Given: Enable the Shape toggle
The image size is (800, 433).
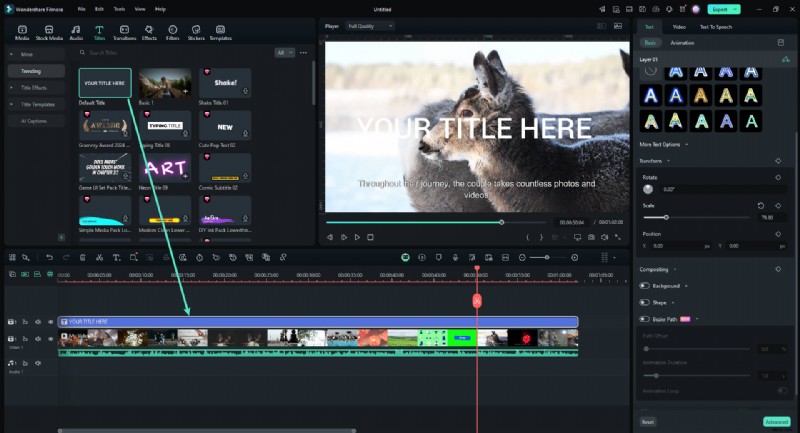Looking at the screenshot, I should pos(645,302).
